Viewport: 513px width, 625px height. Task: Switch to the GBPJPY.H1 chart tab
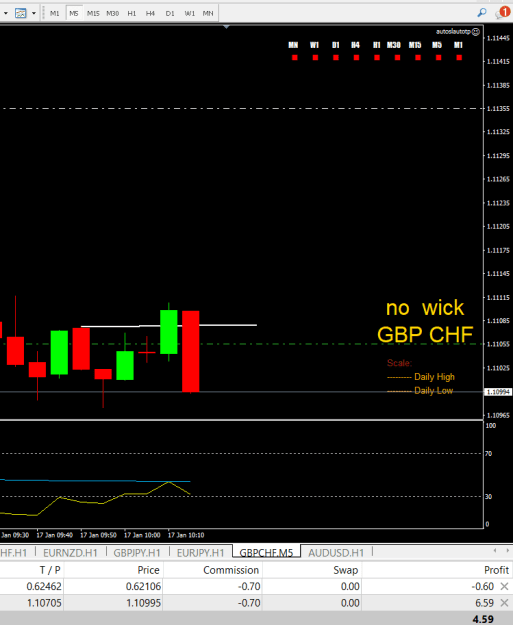pyautogui.click(x=137, y=553)
